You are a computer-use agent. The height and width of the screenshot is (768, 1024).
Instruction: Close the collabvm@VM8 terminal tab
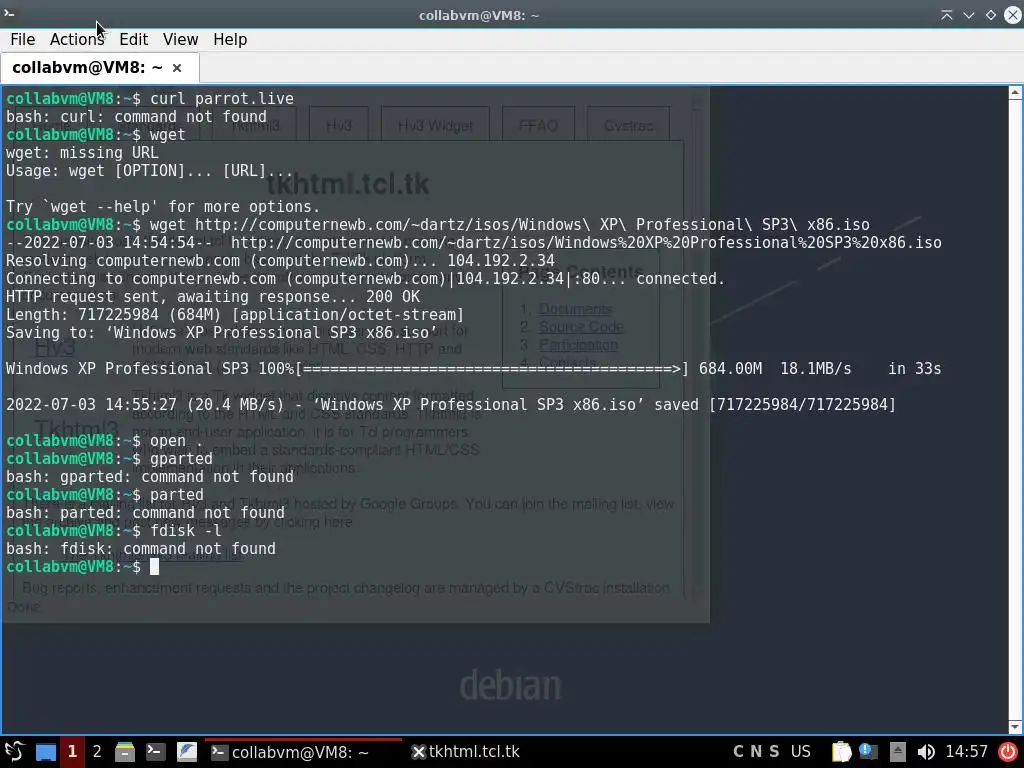pyautogui.click(x=176, y=68)
